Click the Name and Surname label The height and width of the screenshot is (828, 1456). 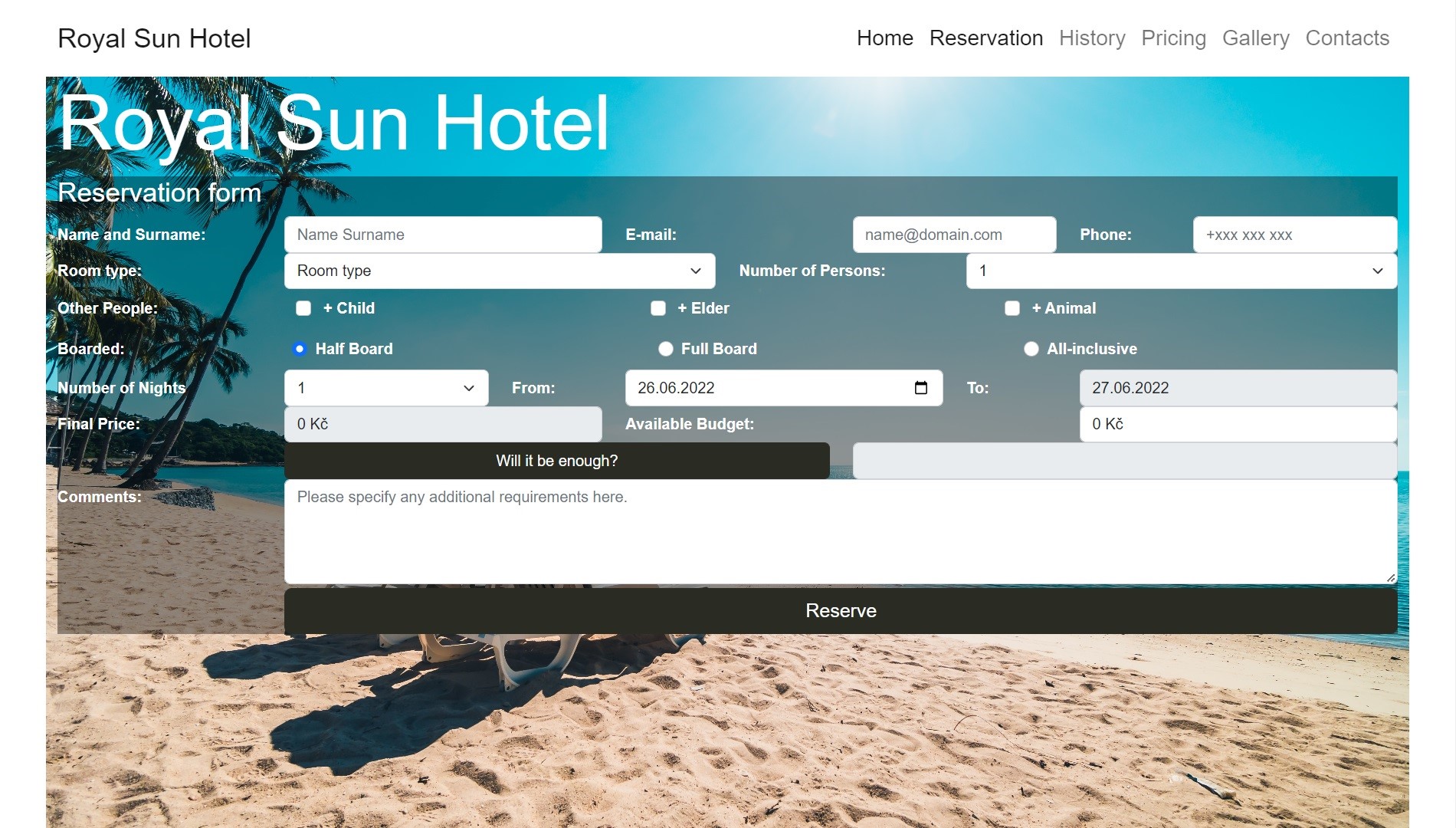coord(132,235)
